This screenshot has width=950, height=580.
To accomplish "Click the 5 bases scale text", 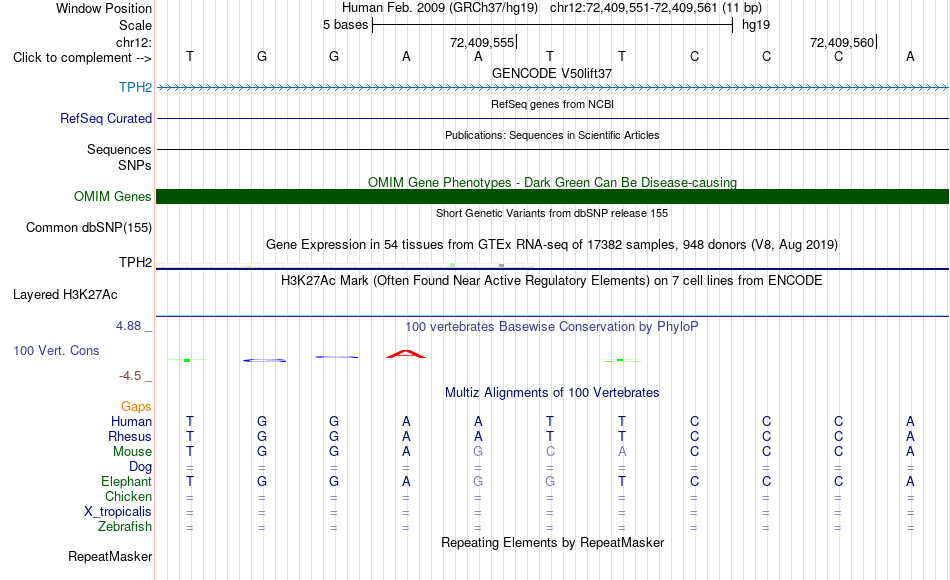I will [345, 25].
